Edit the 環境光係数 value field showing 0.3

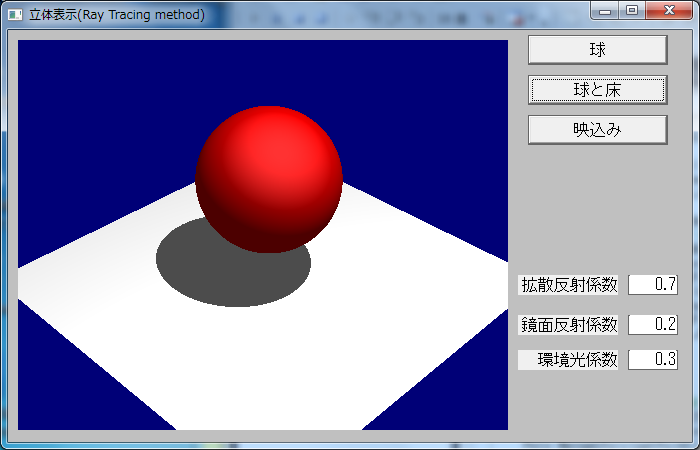pos(653,359)
